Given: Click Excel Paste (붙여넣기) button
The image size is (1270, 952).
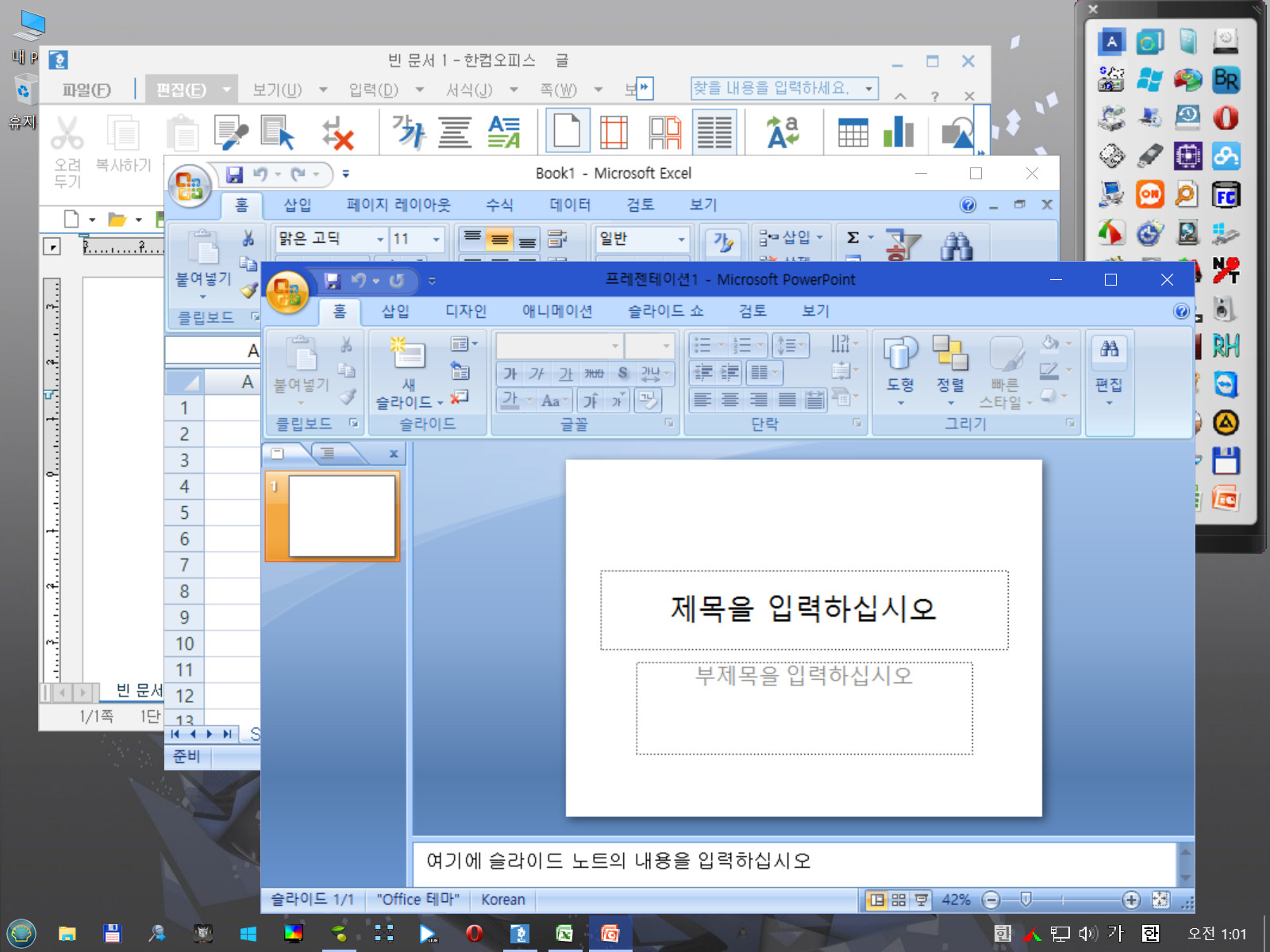Looking at the screenshot, I should 204,263.
